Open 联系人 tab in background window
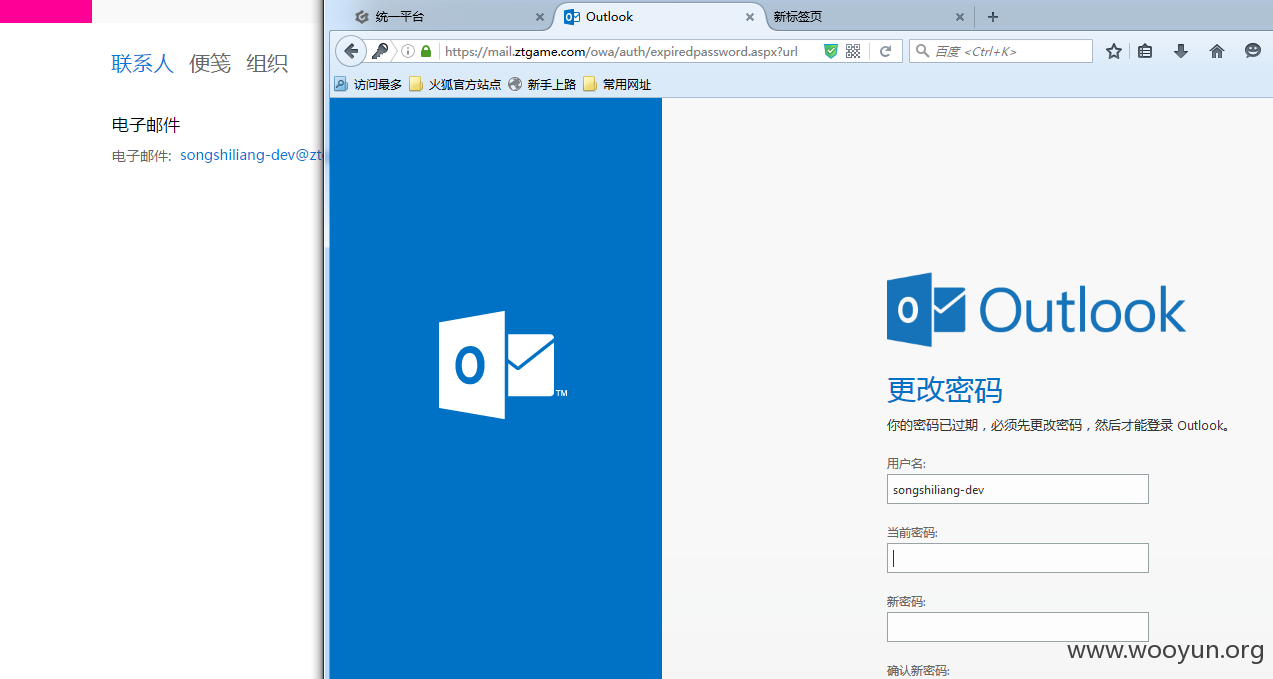This screenshot has height=679, width=1273. point(142,64)
